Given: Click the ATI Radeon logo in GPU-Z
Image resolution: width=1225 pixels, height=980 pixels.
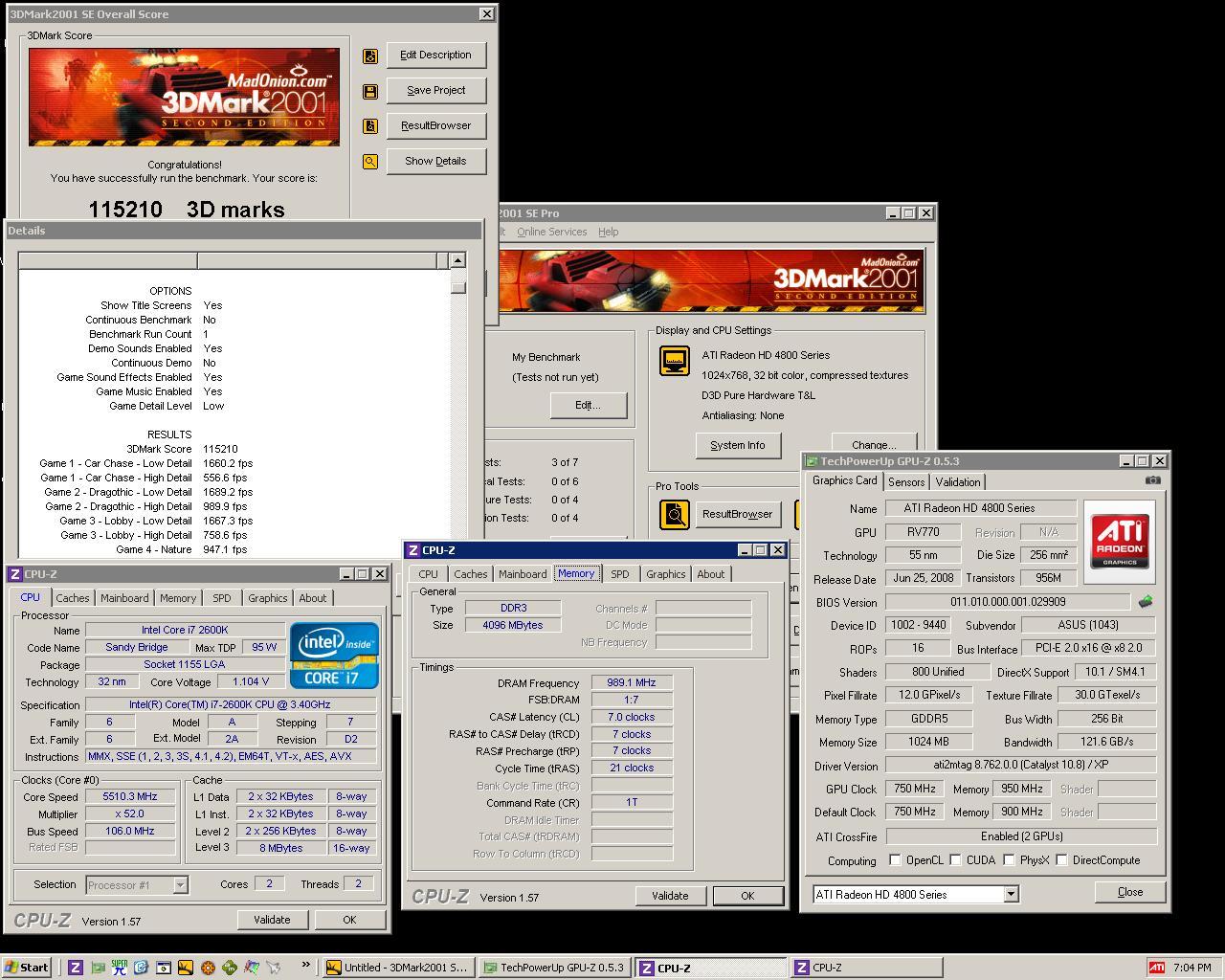Looking at the screenshot, I should 1120,542.
